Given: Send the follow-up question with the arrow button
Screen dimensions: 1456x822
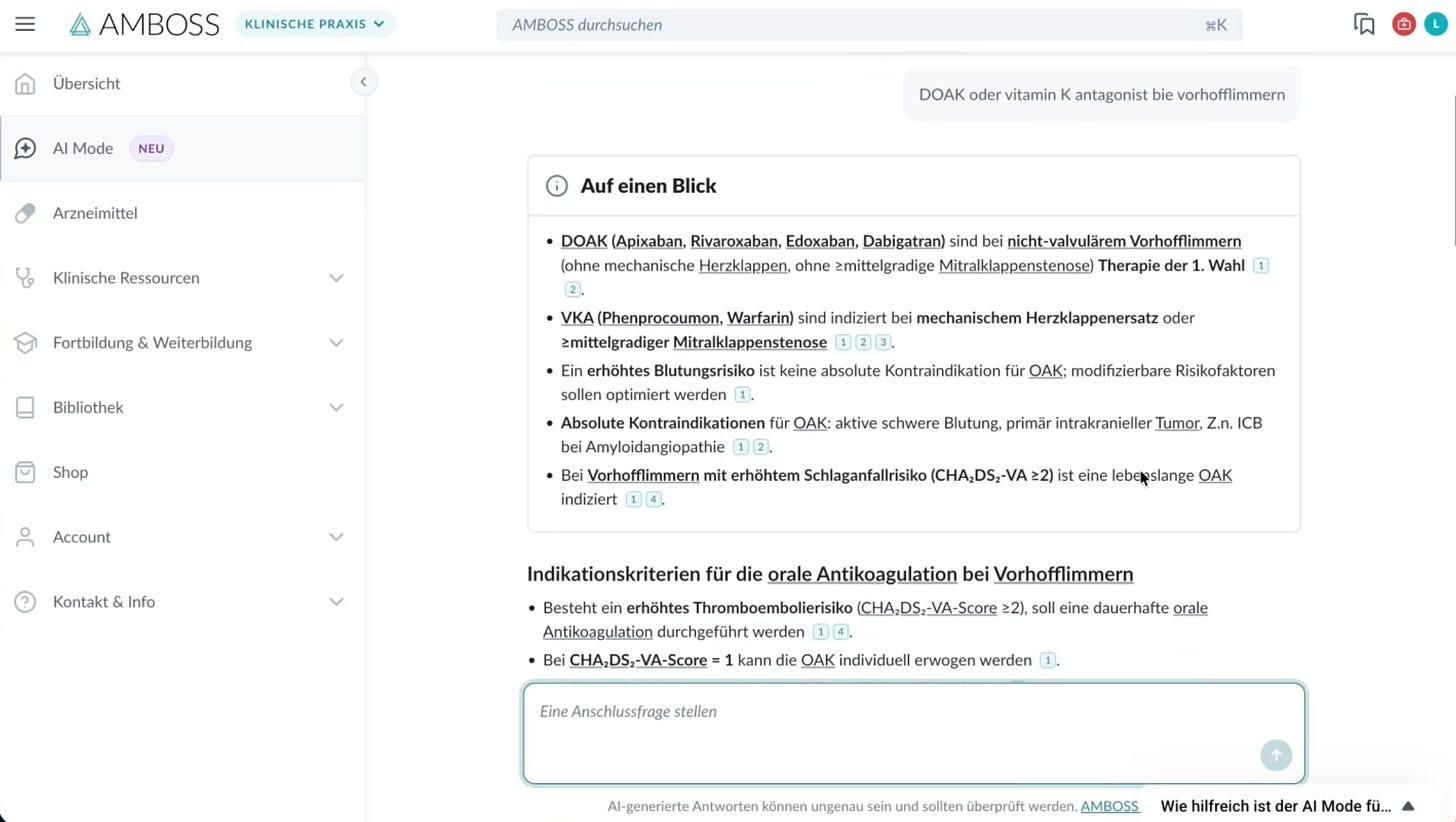Looking at the screenshot, I should pos(1275,755).
